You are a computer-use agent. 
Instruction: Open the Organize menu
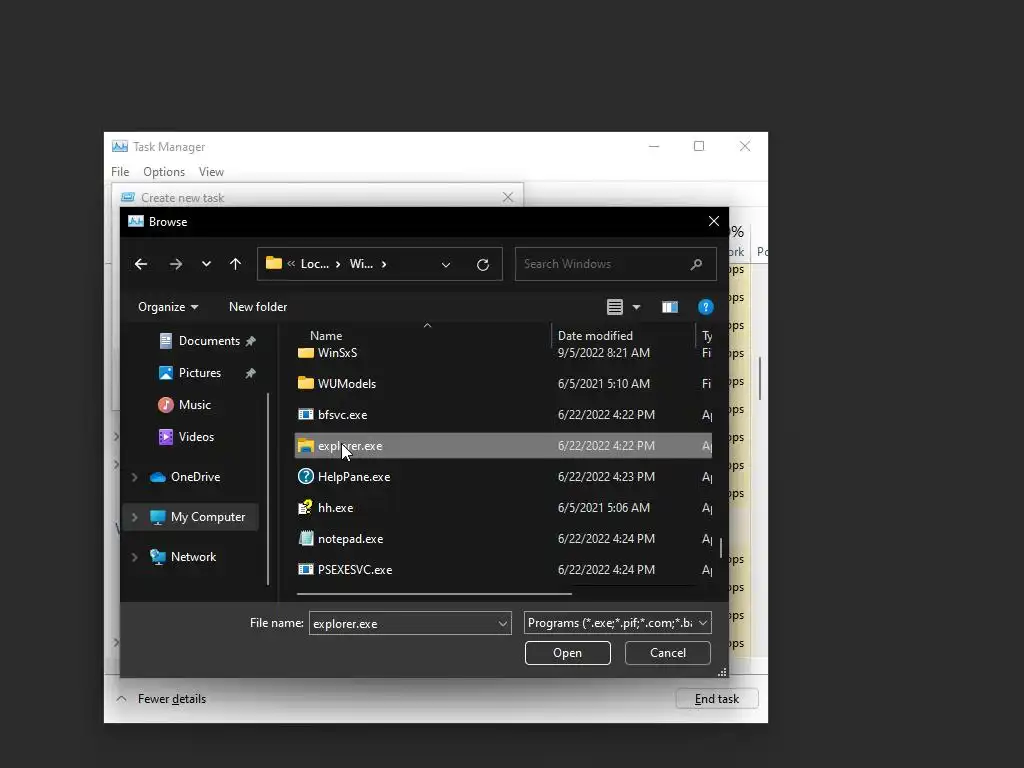coord(168,307)
